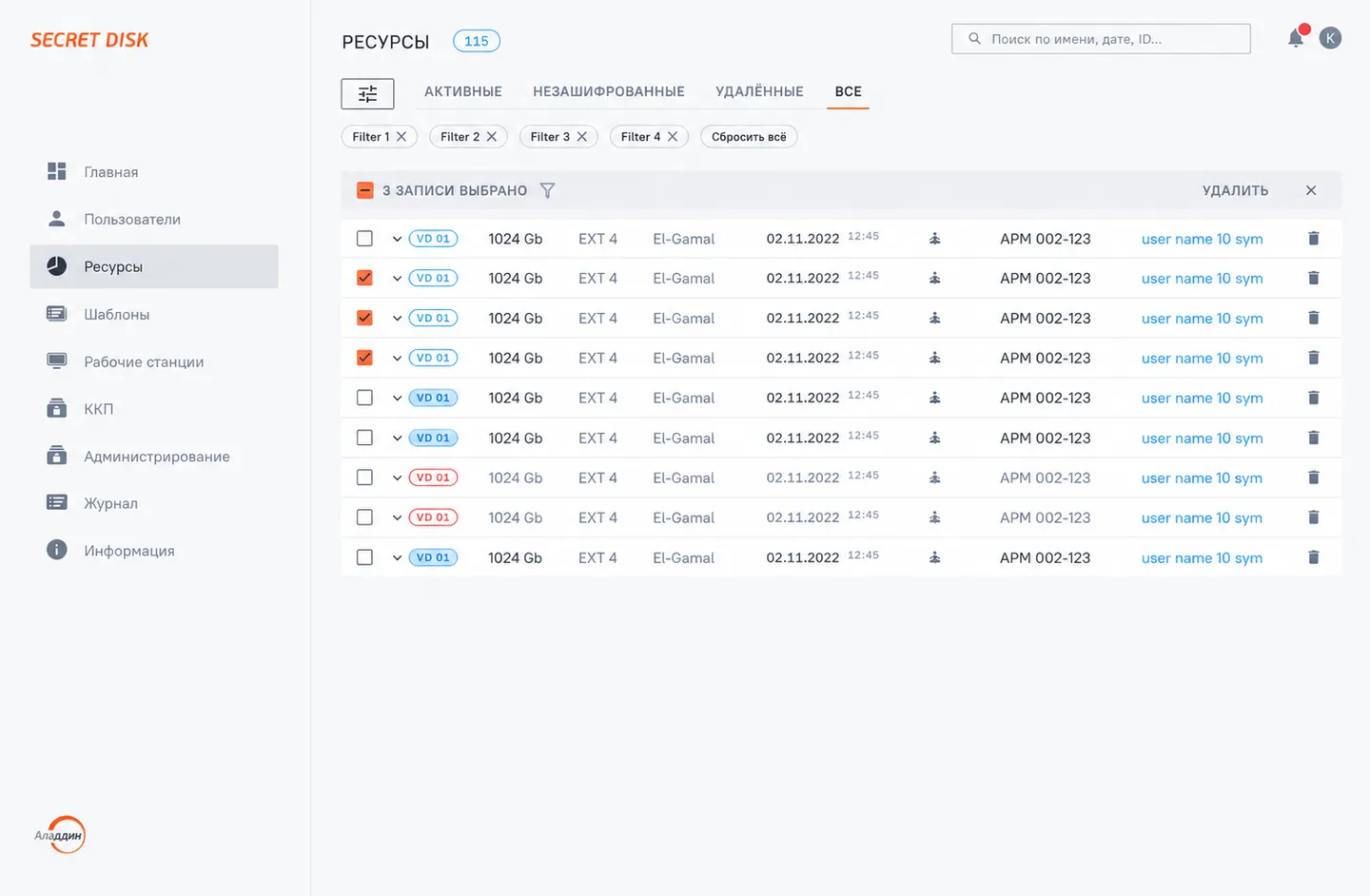The height and width of the screenshot is (896, 1370).
Task: Switch to the Незашифрованные tab
Action: tap(609, 91)
